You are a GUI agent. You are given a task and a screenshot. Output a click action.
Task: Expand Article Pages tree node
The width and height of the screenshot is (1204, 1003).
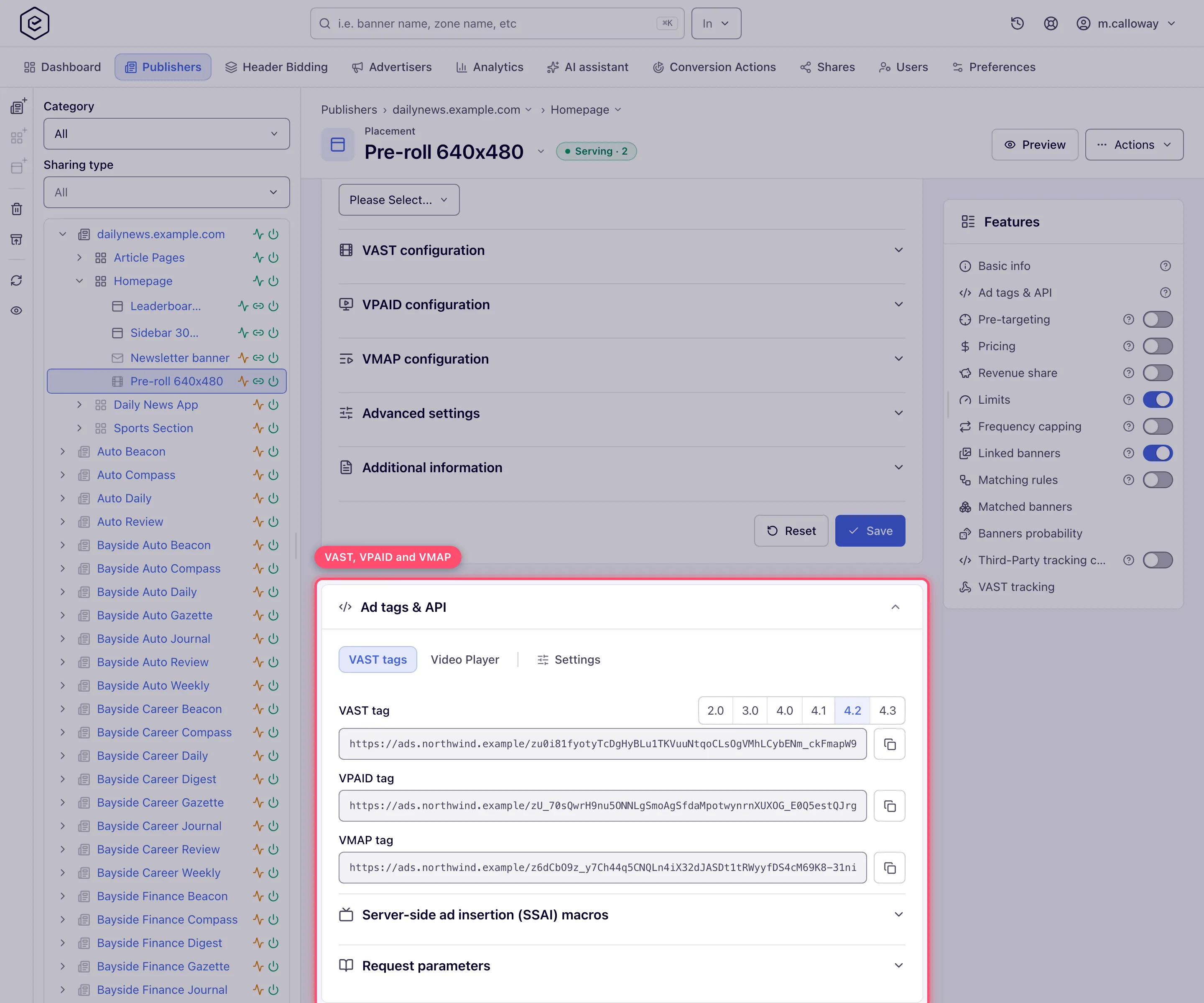pos(80,258)
